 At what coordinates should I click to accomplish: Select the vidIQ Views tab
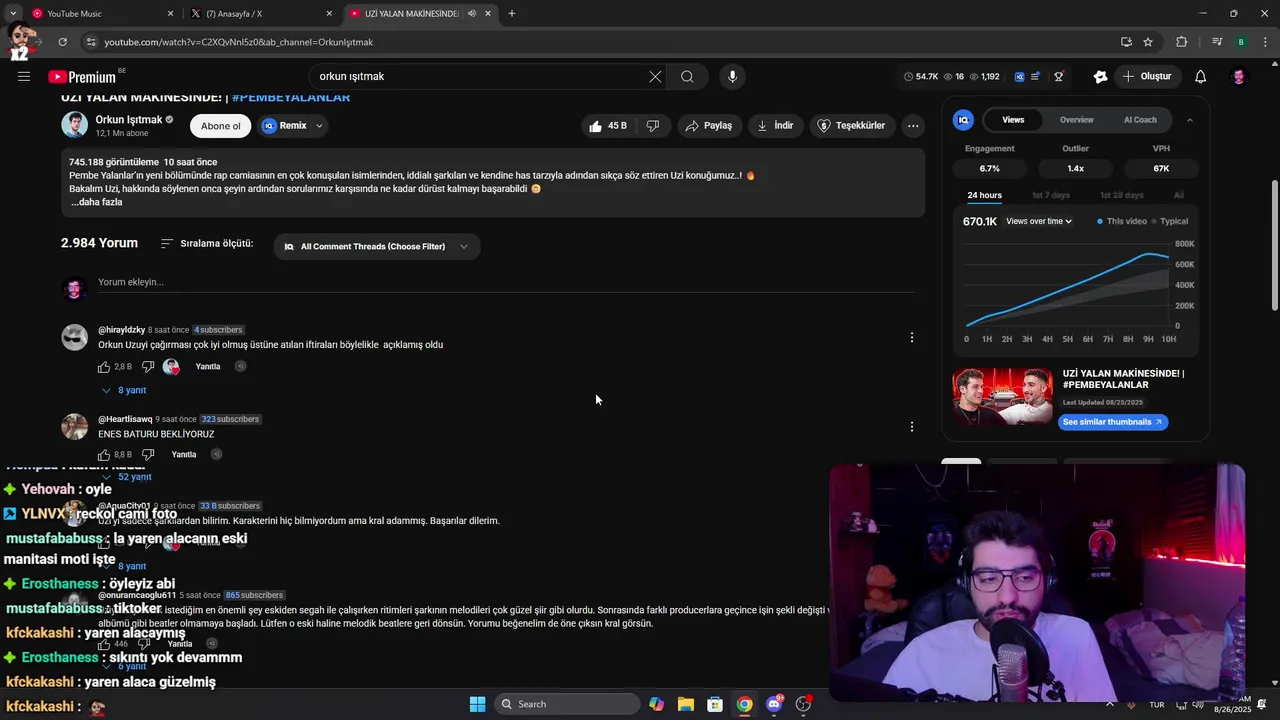(x=1013, y=120)
